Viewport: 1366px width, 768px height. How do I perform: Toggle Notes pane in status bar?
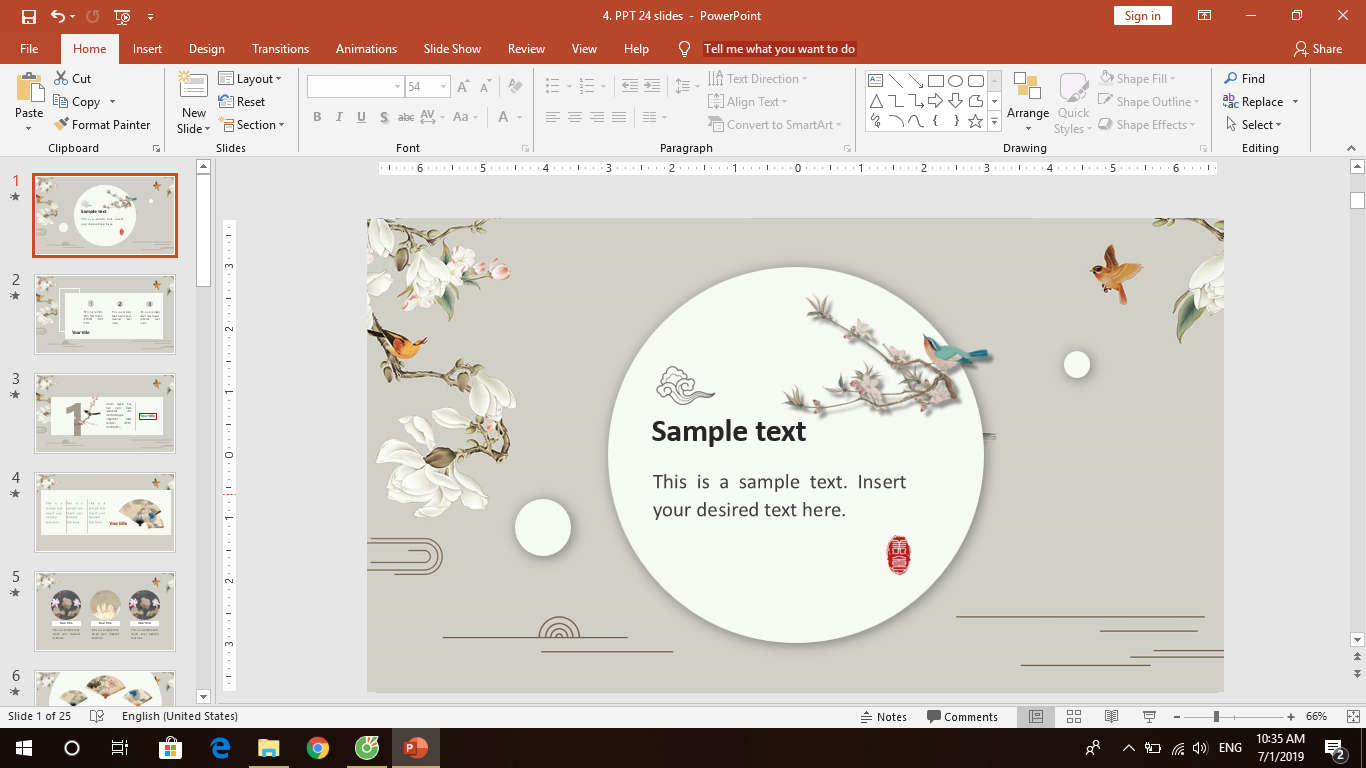[883, 717]
